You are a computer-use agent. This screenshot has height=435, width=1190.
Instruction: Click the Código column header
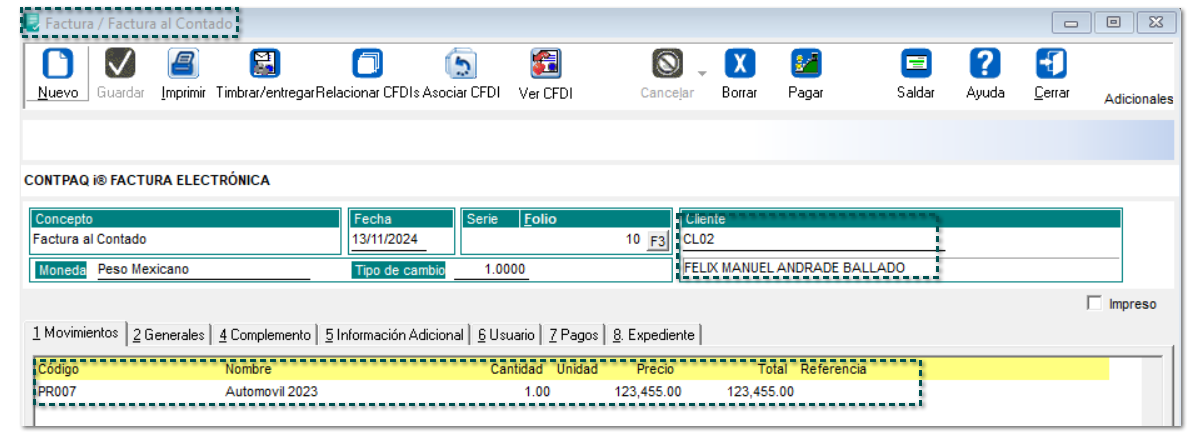tap(58, 370)
